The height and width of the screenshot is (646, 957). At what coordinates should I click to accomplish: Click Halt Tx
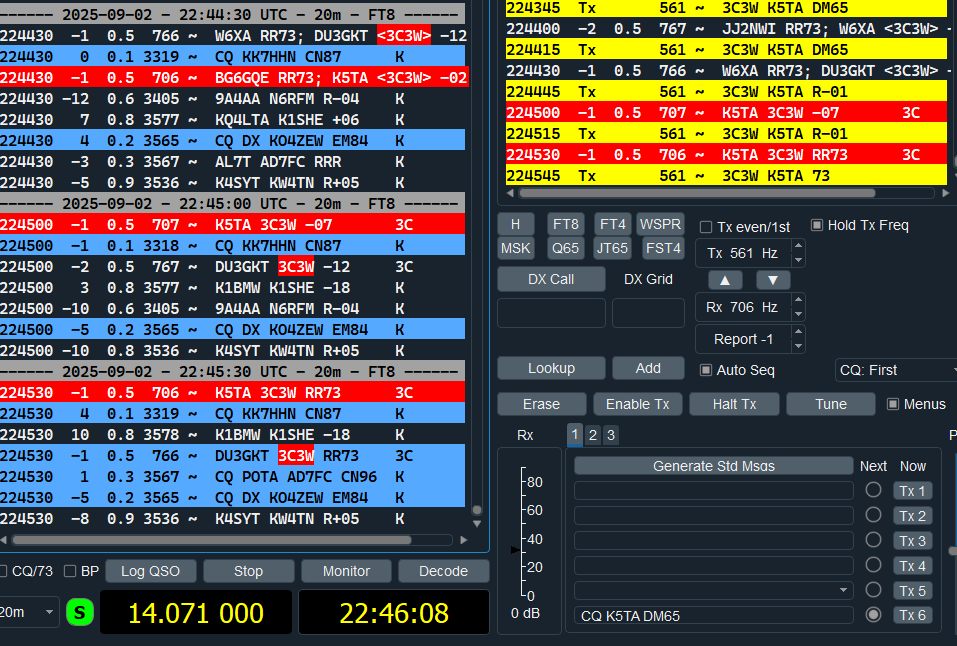(734, 404)
